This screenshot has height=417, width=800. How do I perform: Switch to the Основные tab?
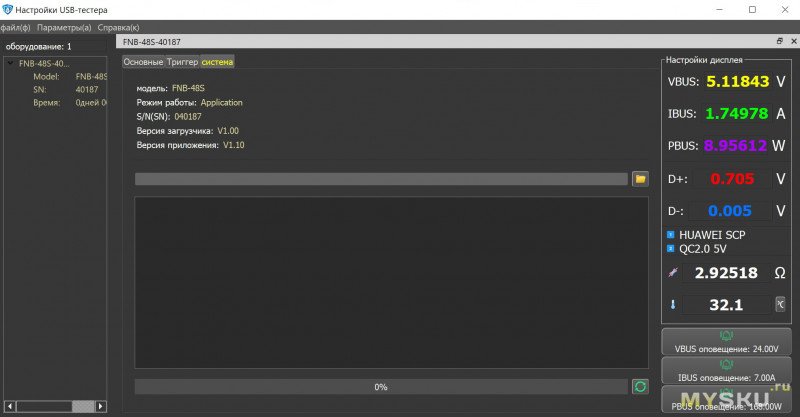(x=143, y=62)
